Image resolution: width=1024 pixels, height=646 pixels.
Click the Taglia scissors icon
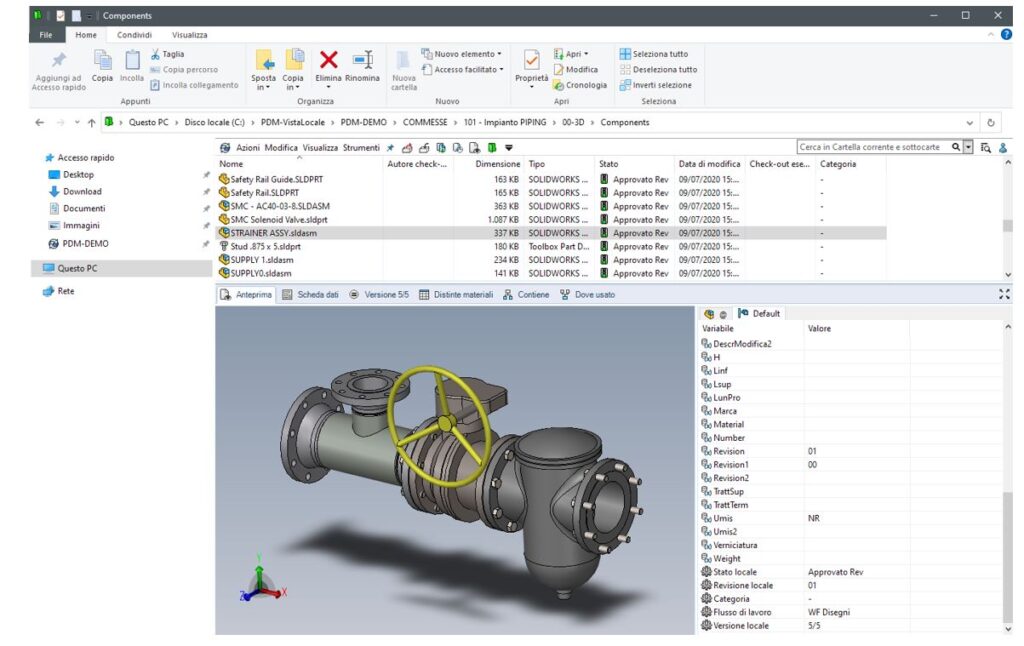tap(156, 54)
